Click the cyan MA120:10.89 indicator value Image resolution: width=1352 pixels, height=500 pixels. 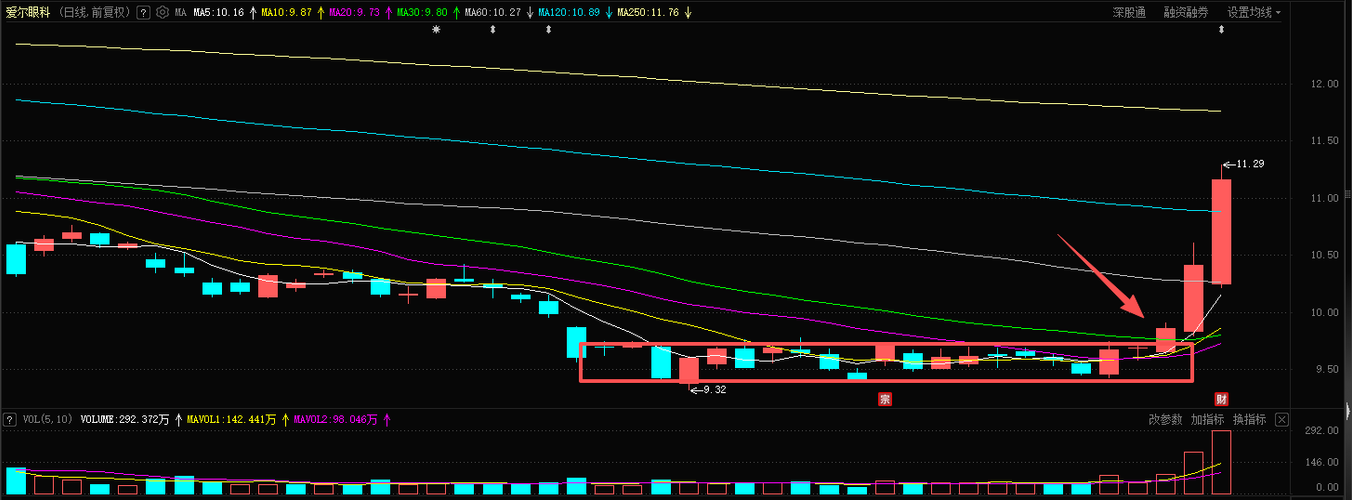tap(569, 13)
